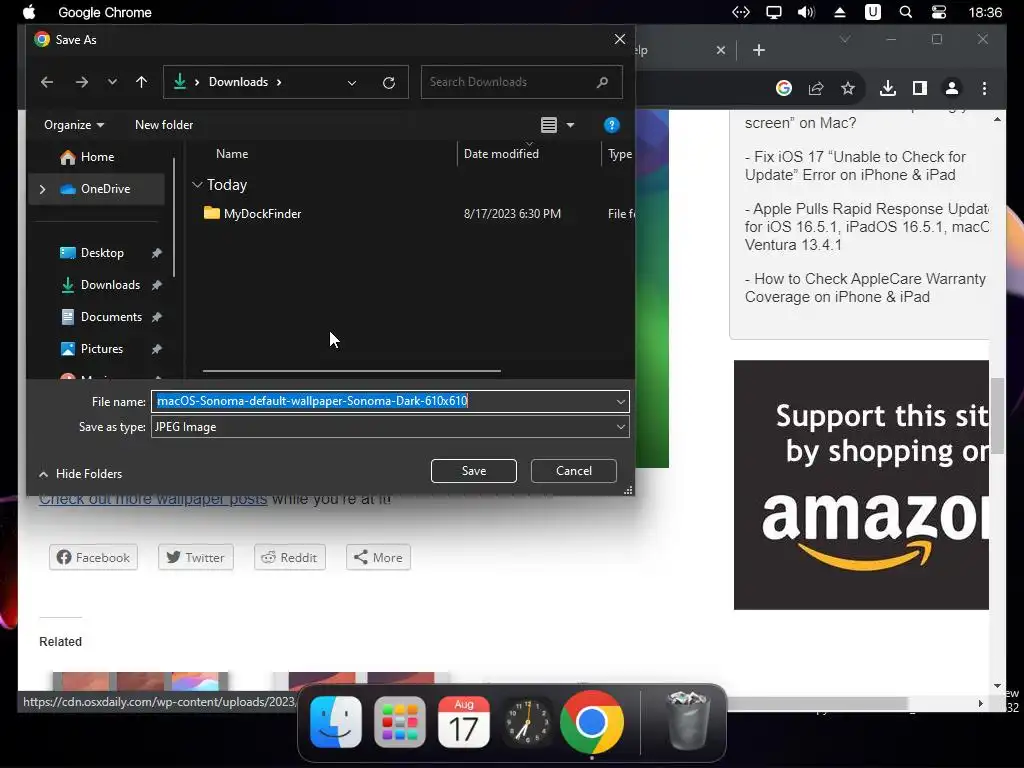
Task: Click the Save button
Action: tap(473, 471)
